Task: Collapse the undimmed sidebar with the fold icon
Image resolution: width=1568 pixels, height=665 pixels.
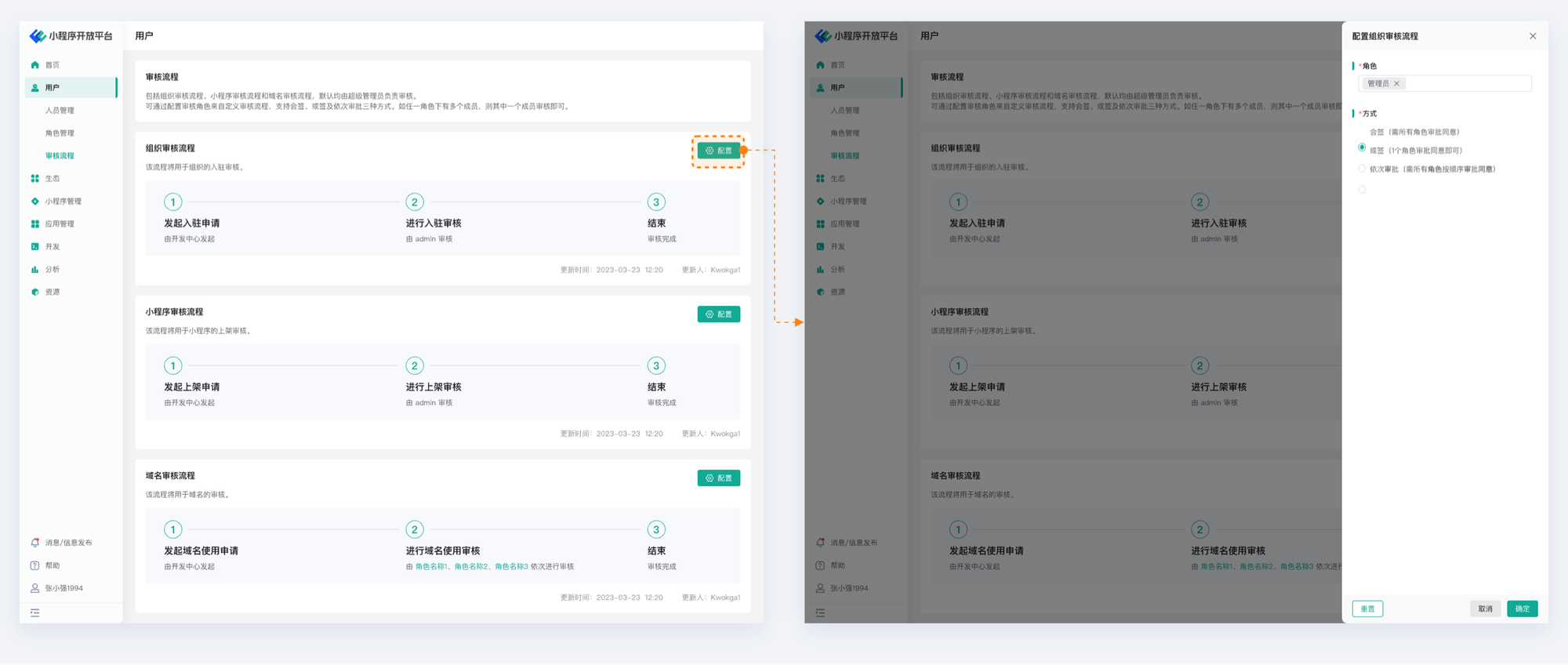Action: pyautogui.click(x=34, y=613)
